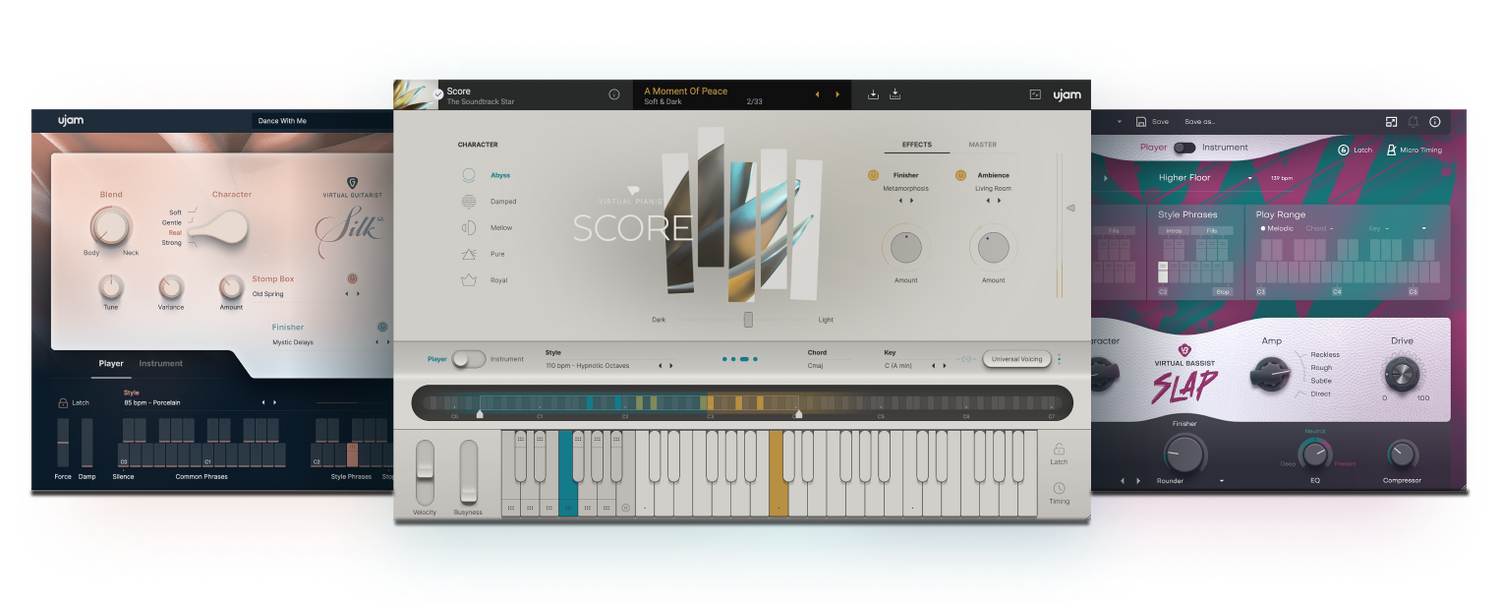Switch to the MASTER tab

click(x=982, y=145)
